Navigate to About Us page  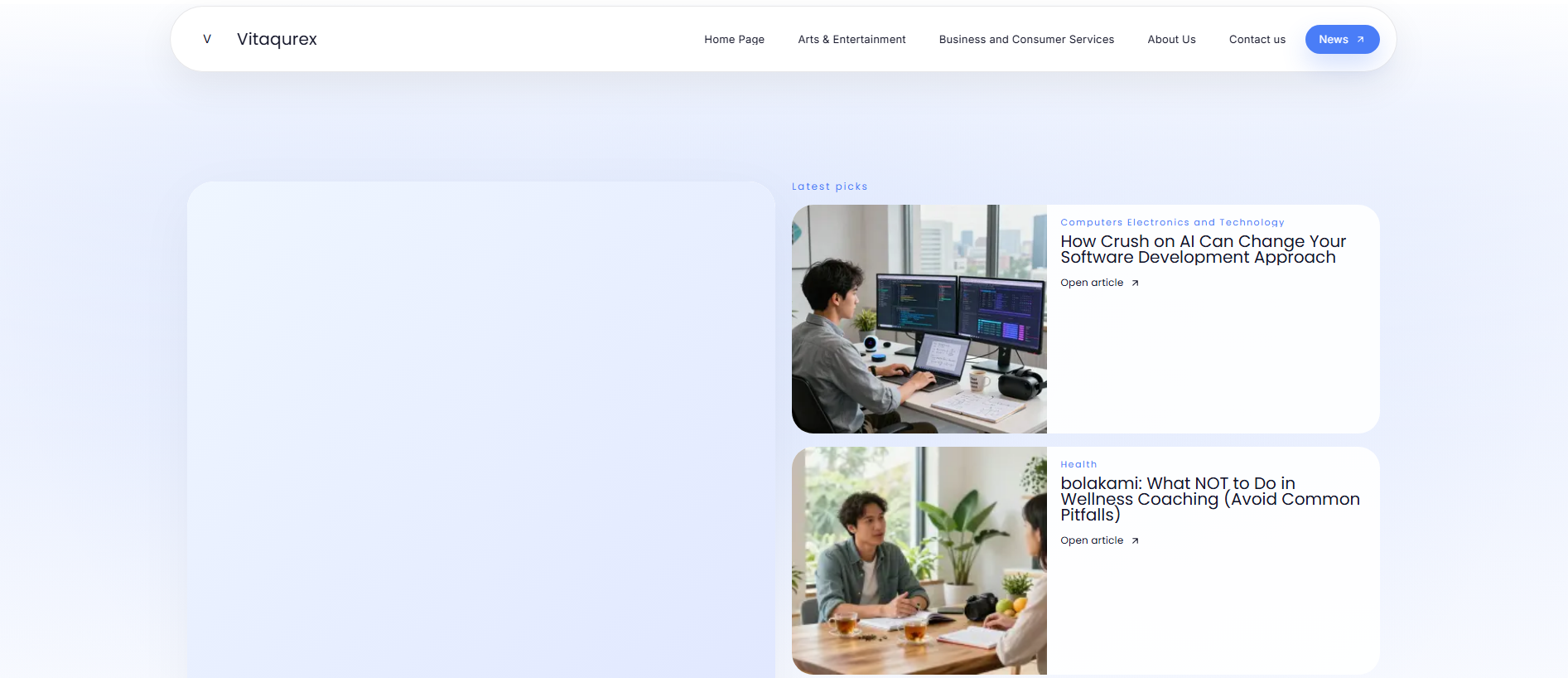click(x=1171, y=39)
